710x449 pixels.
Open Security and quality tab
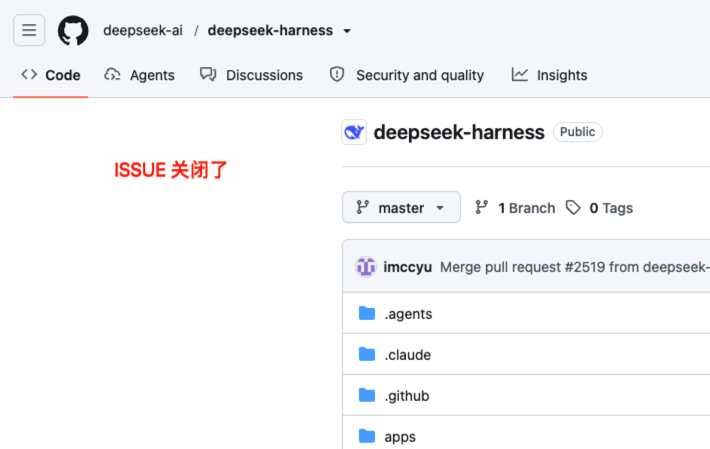(407, 75)
